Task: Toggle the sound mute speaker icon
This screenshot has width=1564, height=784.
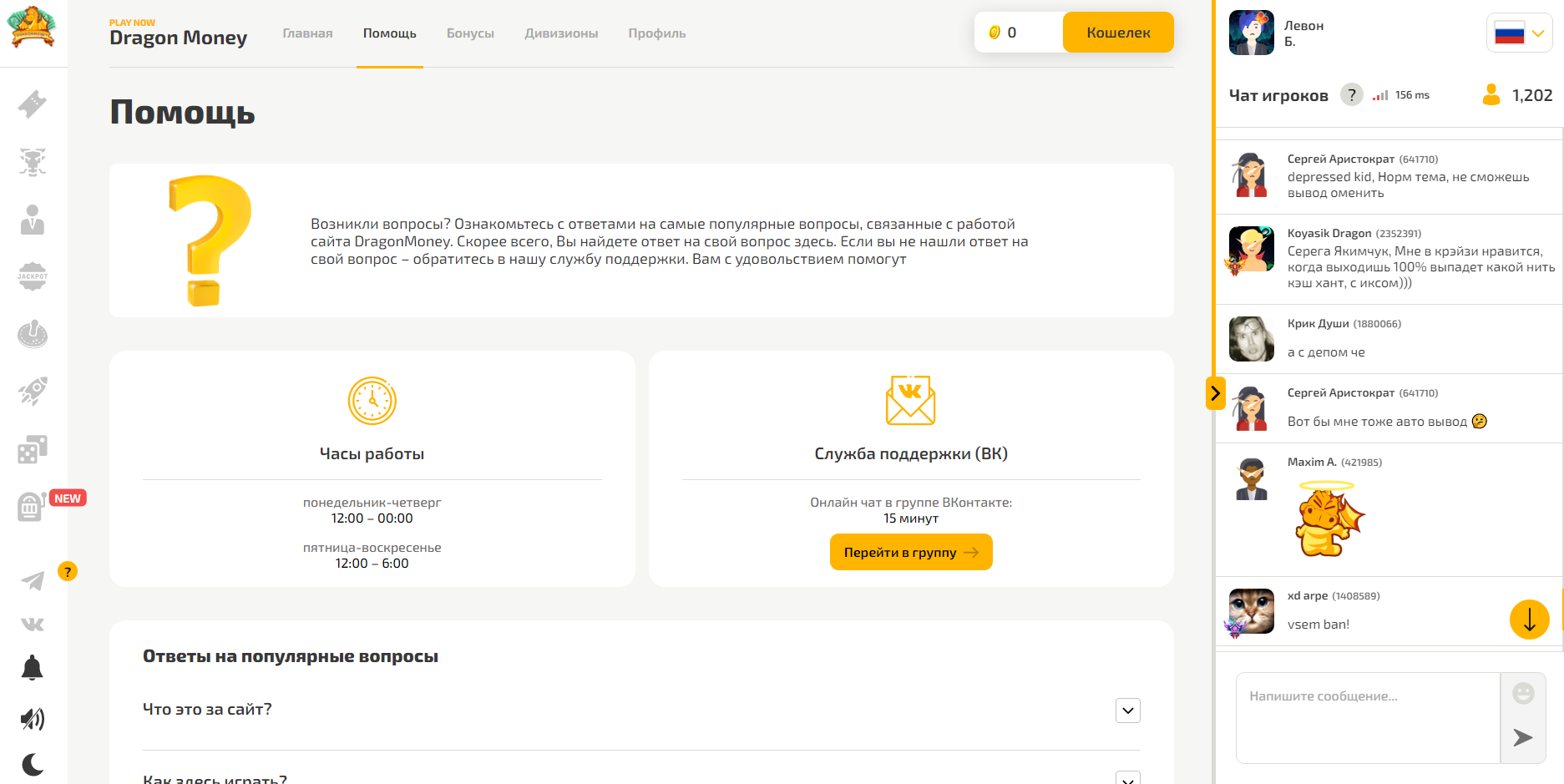Action: point(33,719)
